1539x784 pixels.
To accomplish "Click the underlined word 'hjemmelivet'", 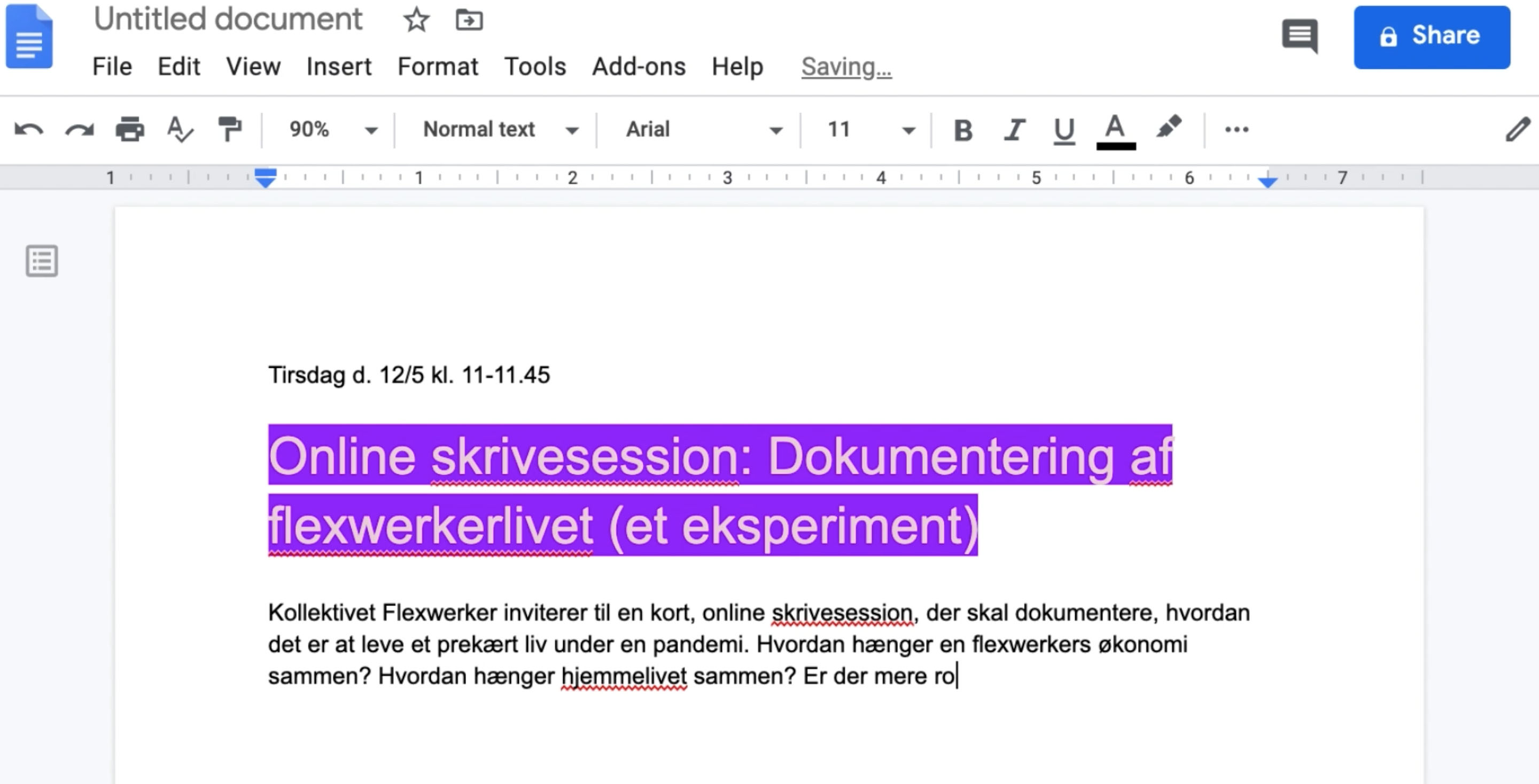I will pyautogui.click(x=624, y=676).
